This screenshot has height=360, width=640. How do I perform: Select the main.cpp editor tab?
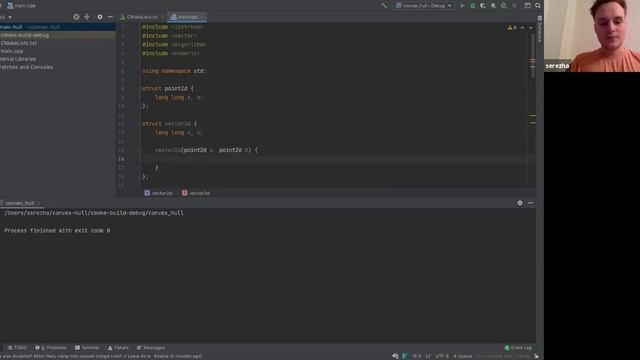point(188,17)
